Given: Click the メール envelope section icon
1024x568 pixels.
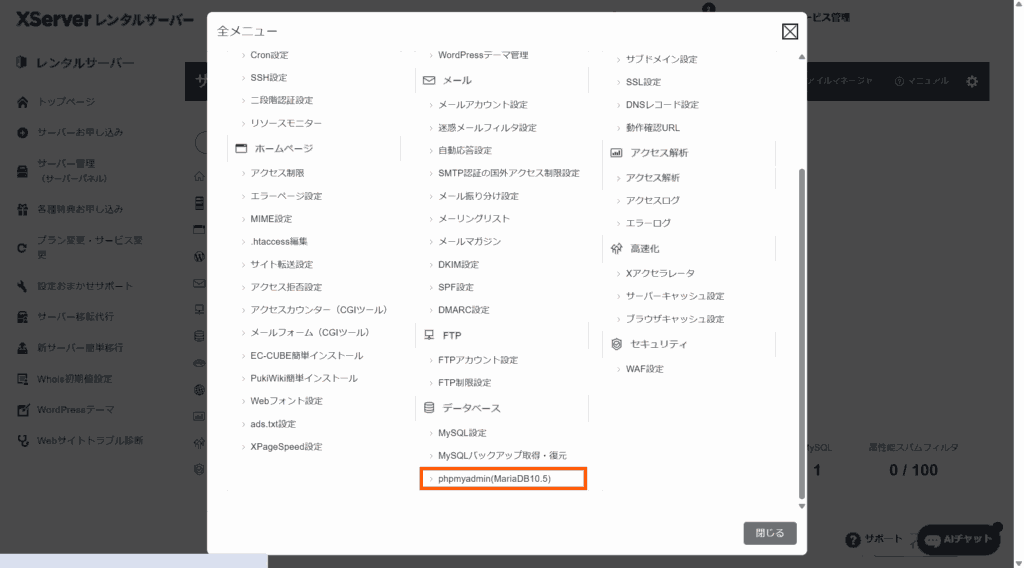Looking at the screenshot, I should [x=430, y=80].
